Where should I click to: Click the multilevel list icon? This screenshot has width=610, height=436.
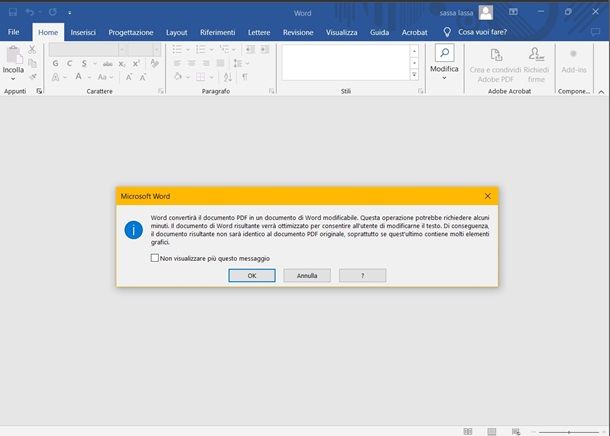point(224,49)
